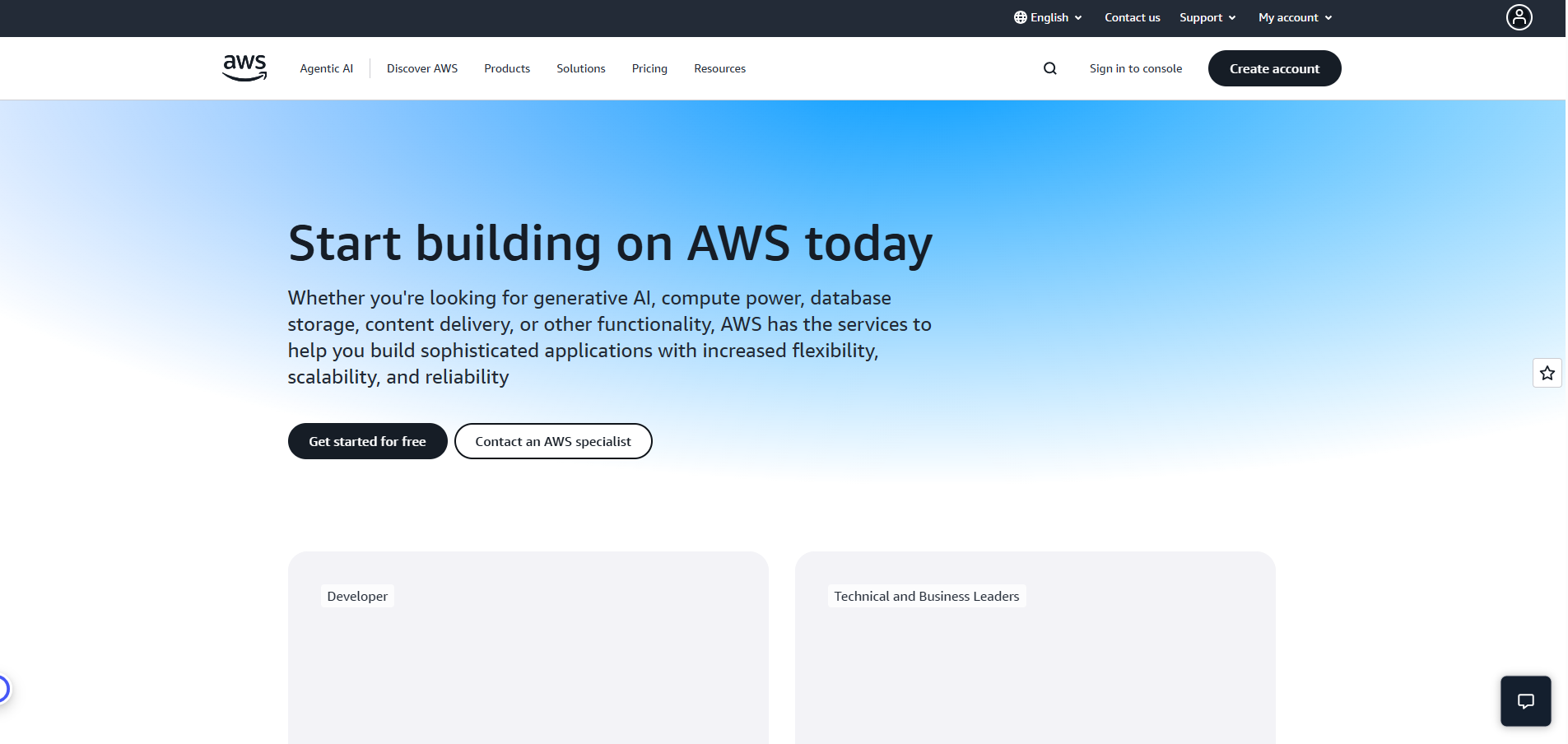1568x744 pixels.
Task: Open Sign in to console link
Action: 1136,68
